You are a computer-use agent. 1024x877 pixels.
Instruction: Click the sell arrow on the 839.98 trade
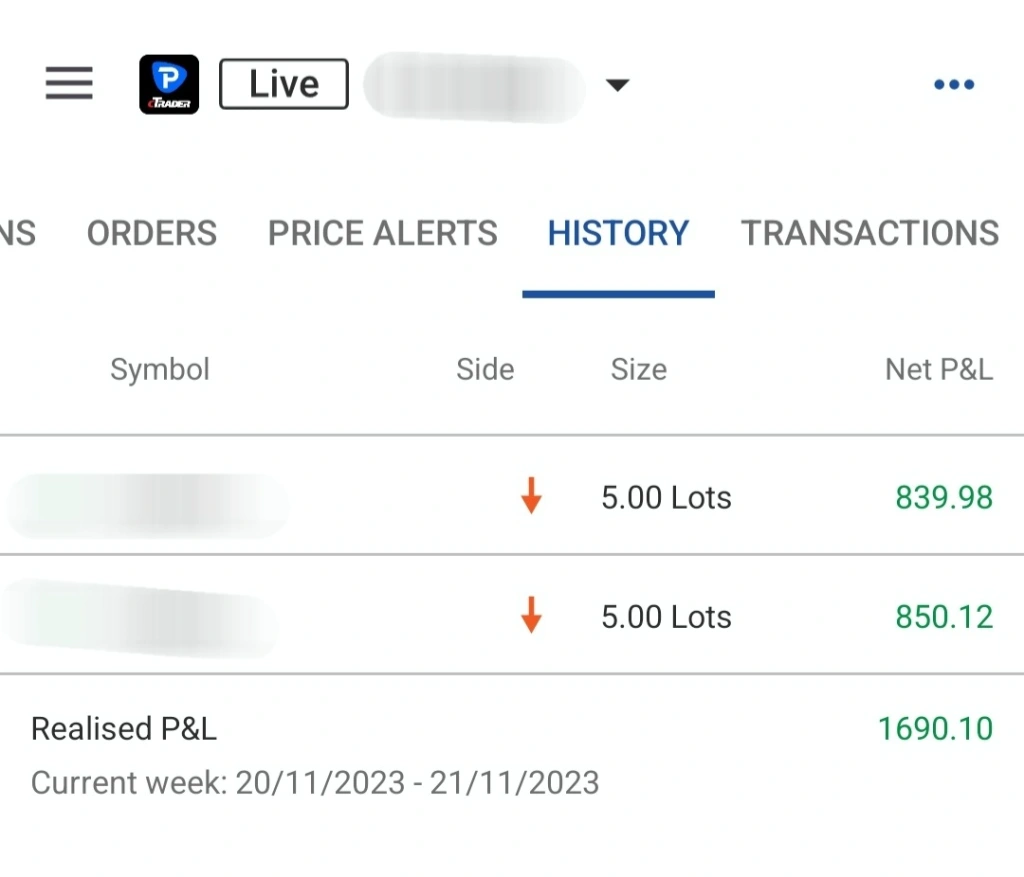(531, 496)
